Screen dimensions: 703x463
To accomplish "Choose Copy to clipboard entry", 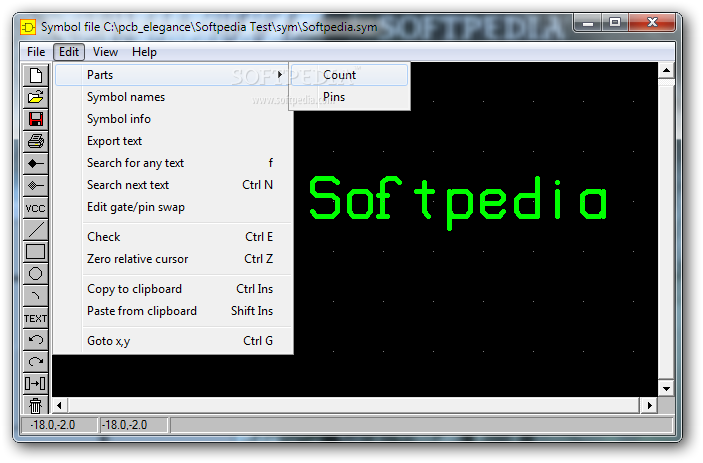I will [x=173, y=289].
